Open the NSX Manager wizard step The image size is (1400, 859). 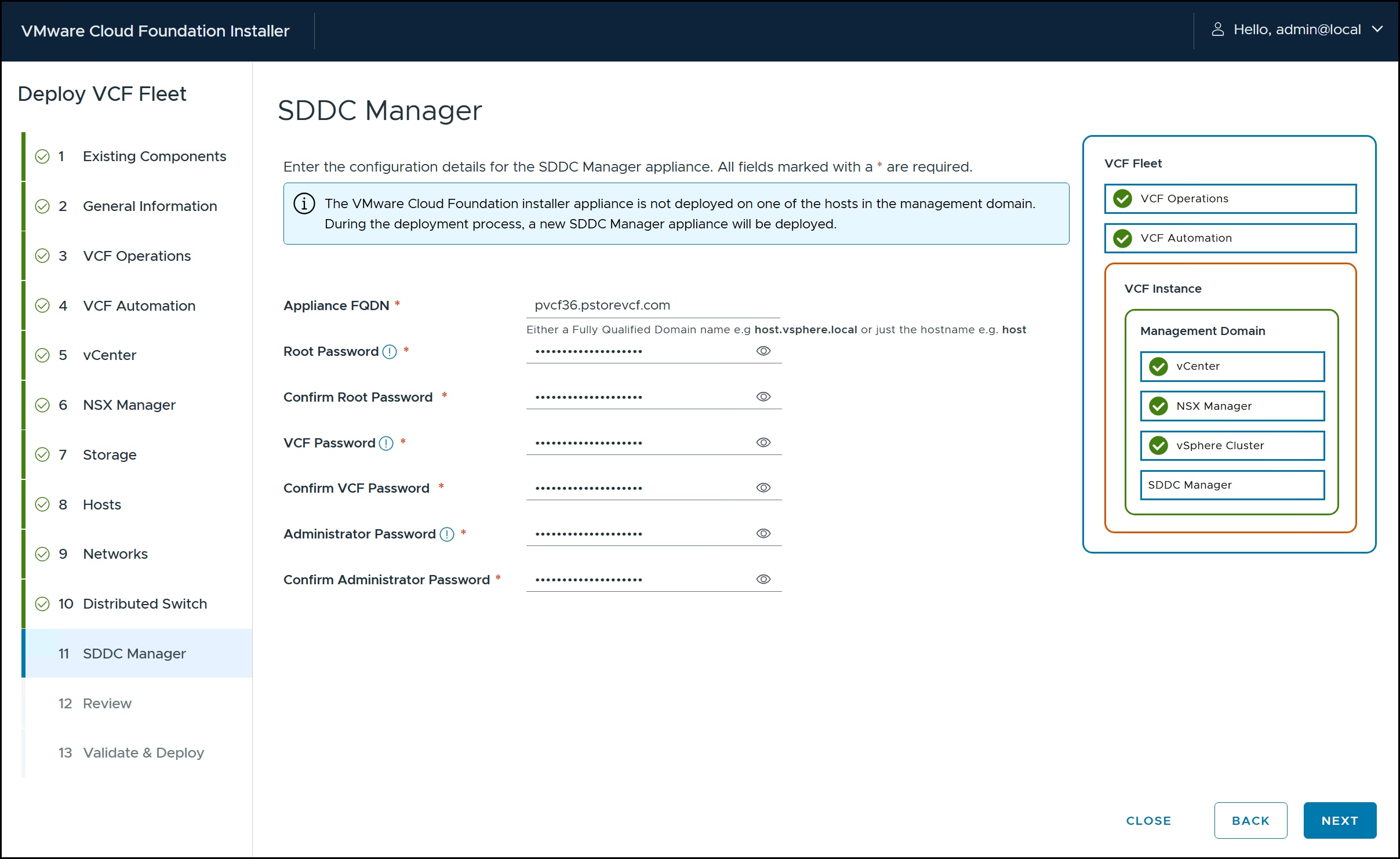138,405
